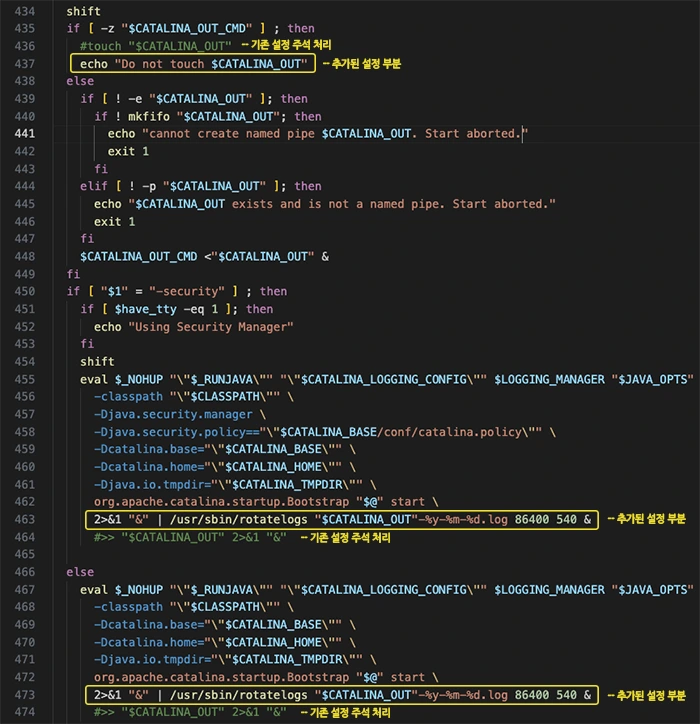The width and height of the screenshot is (700, 724).
Task: Click 'exit 1' on line 446
Action: [x=115, y=222]
